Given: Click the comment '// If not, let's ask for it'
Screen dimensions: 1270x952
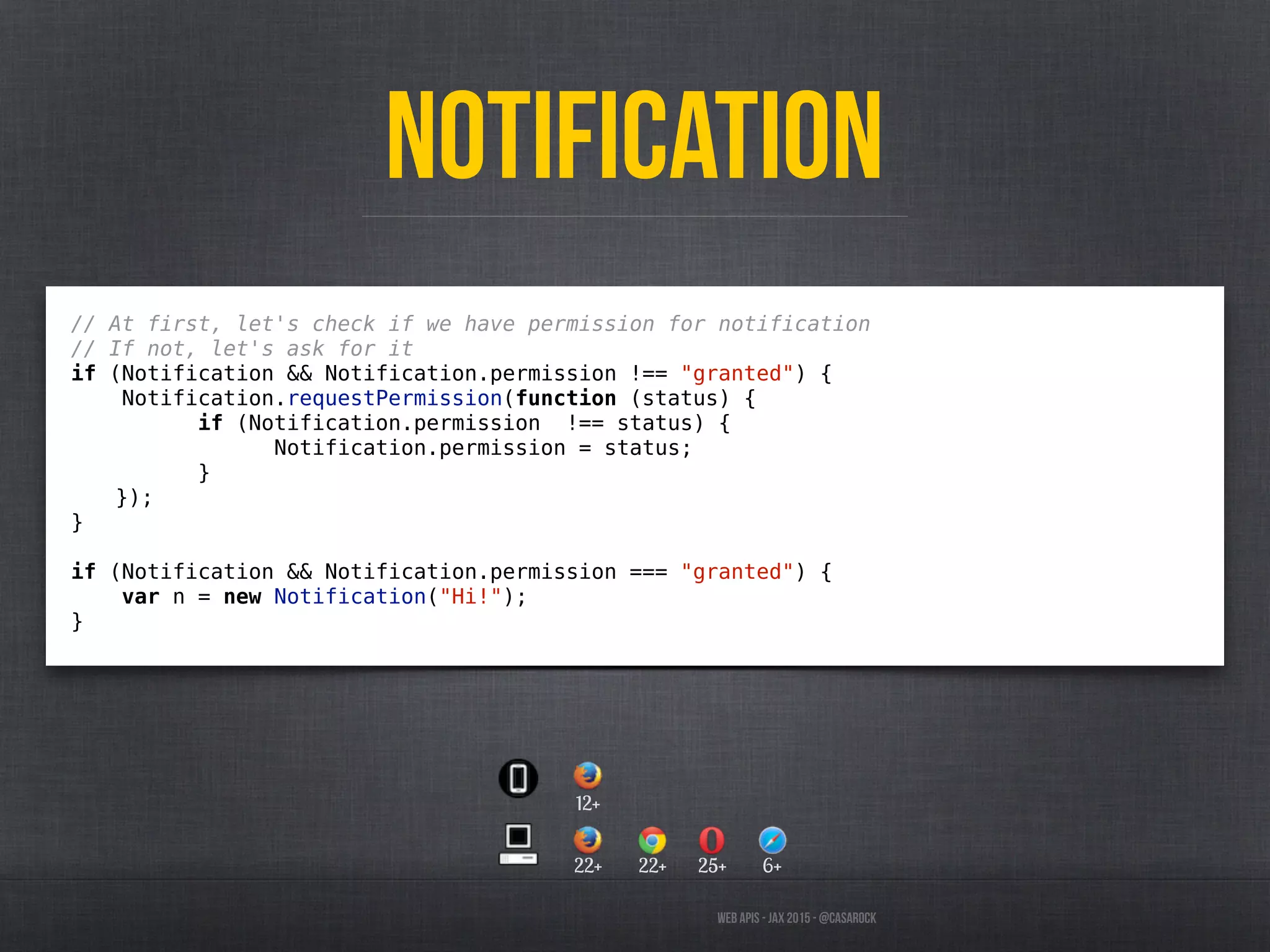Looking at the screenshot, I should 242,348.
